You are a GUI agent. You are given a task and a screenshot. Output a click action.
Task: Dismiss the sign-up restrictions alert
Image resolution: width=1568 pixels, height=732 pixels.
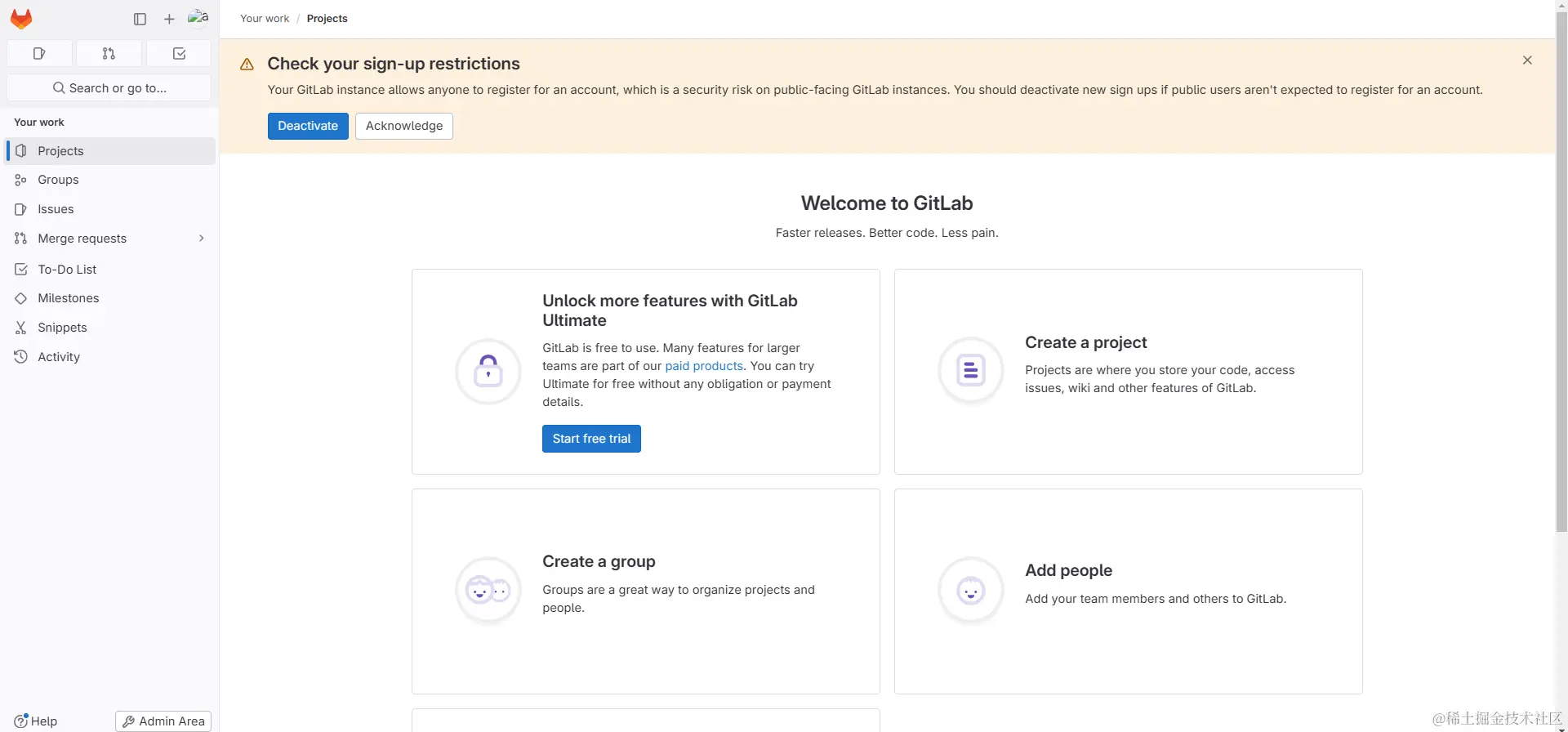(1527, 60)
